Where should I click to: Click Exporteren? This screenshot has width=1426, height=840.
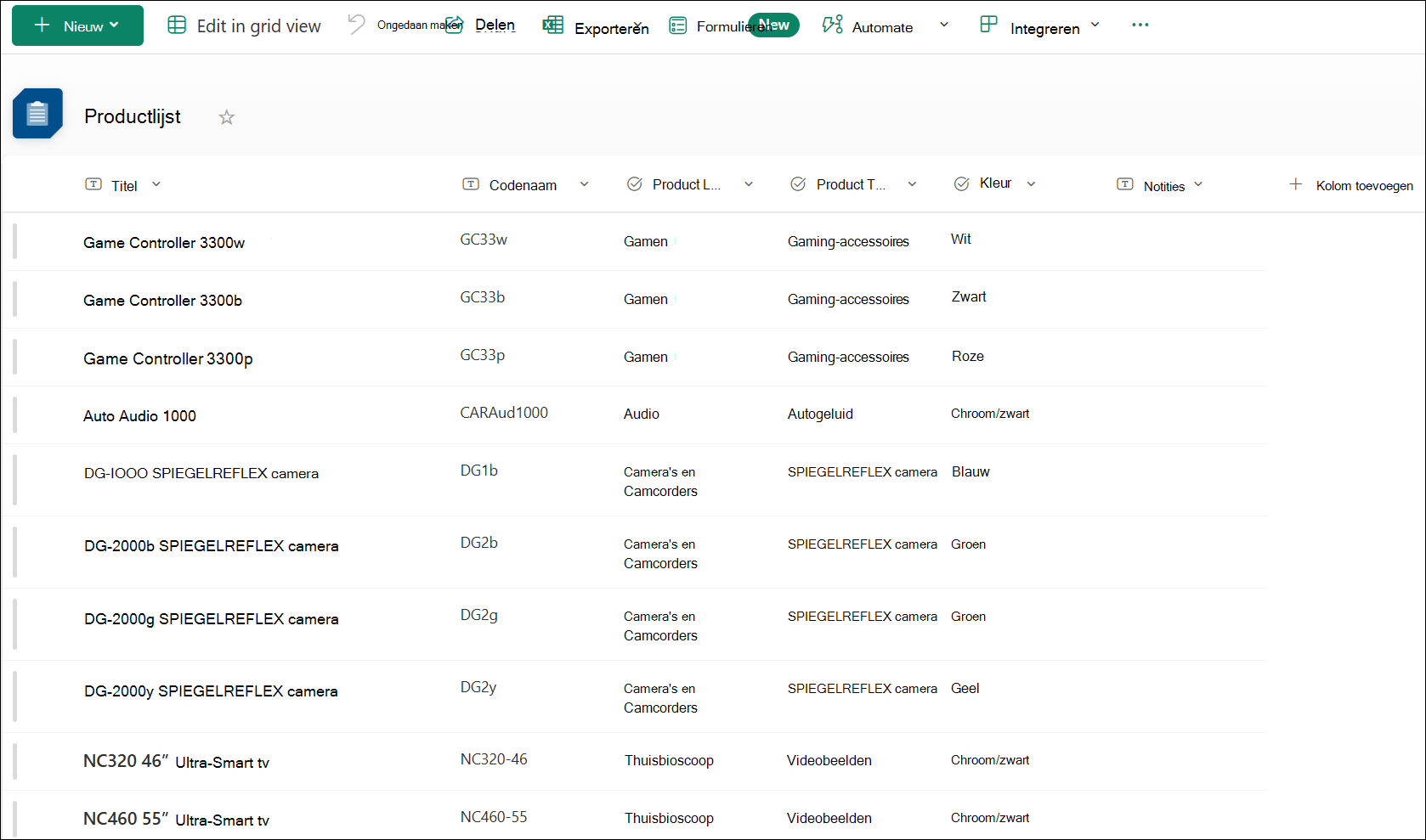[x=612, y=29]
